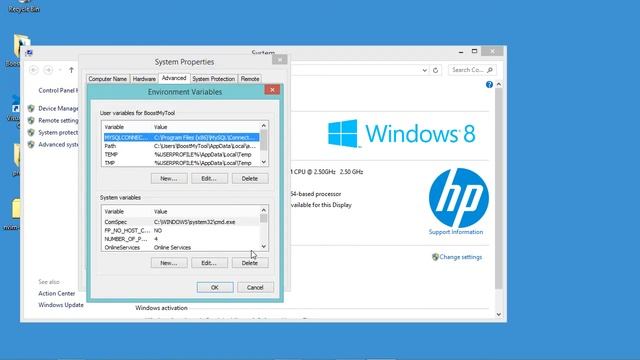Select the ComSpec system variable row
This screenshot has height=360, width=640.
(x=181, y=222)
